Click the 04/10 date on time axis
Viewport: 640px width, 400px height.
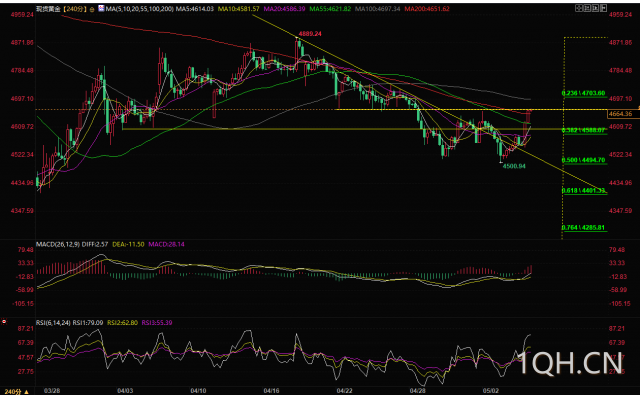tap(198, 391)
